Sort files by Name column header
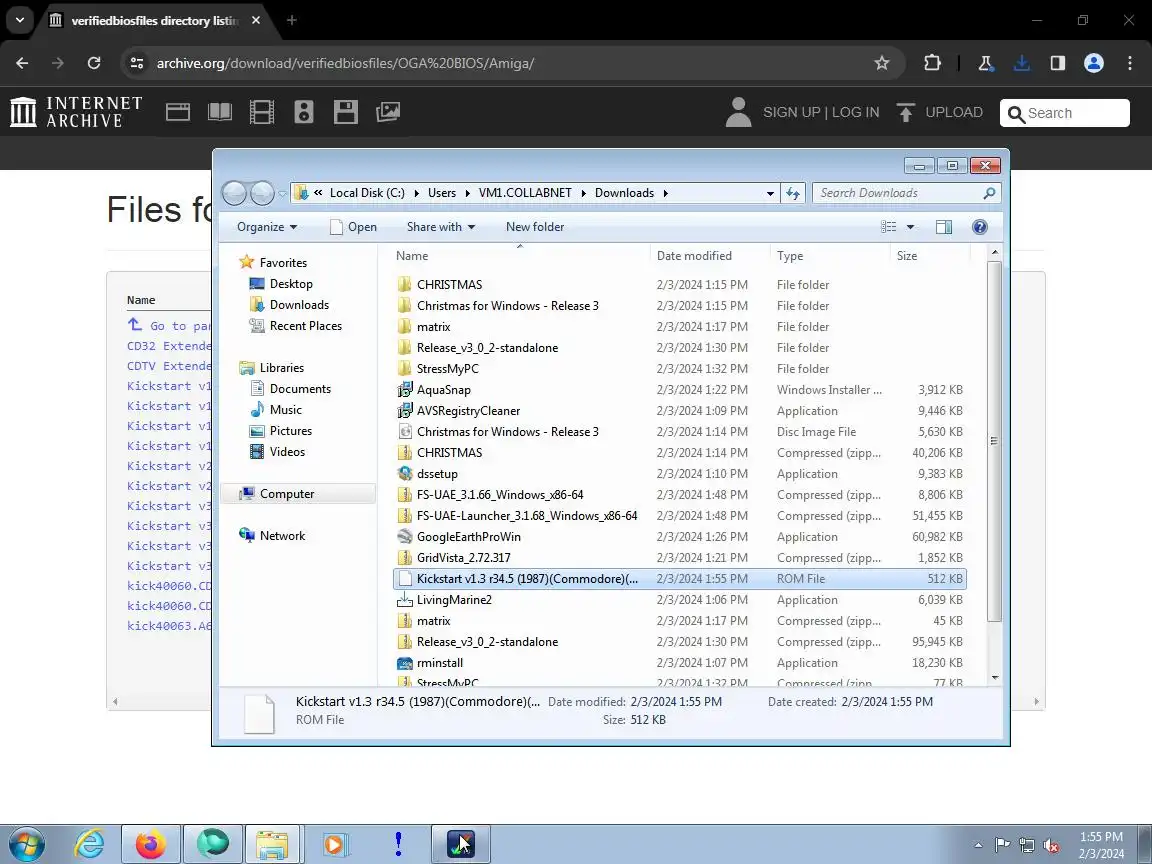This screenshot has height=864, width=1152. pos(519,256)
